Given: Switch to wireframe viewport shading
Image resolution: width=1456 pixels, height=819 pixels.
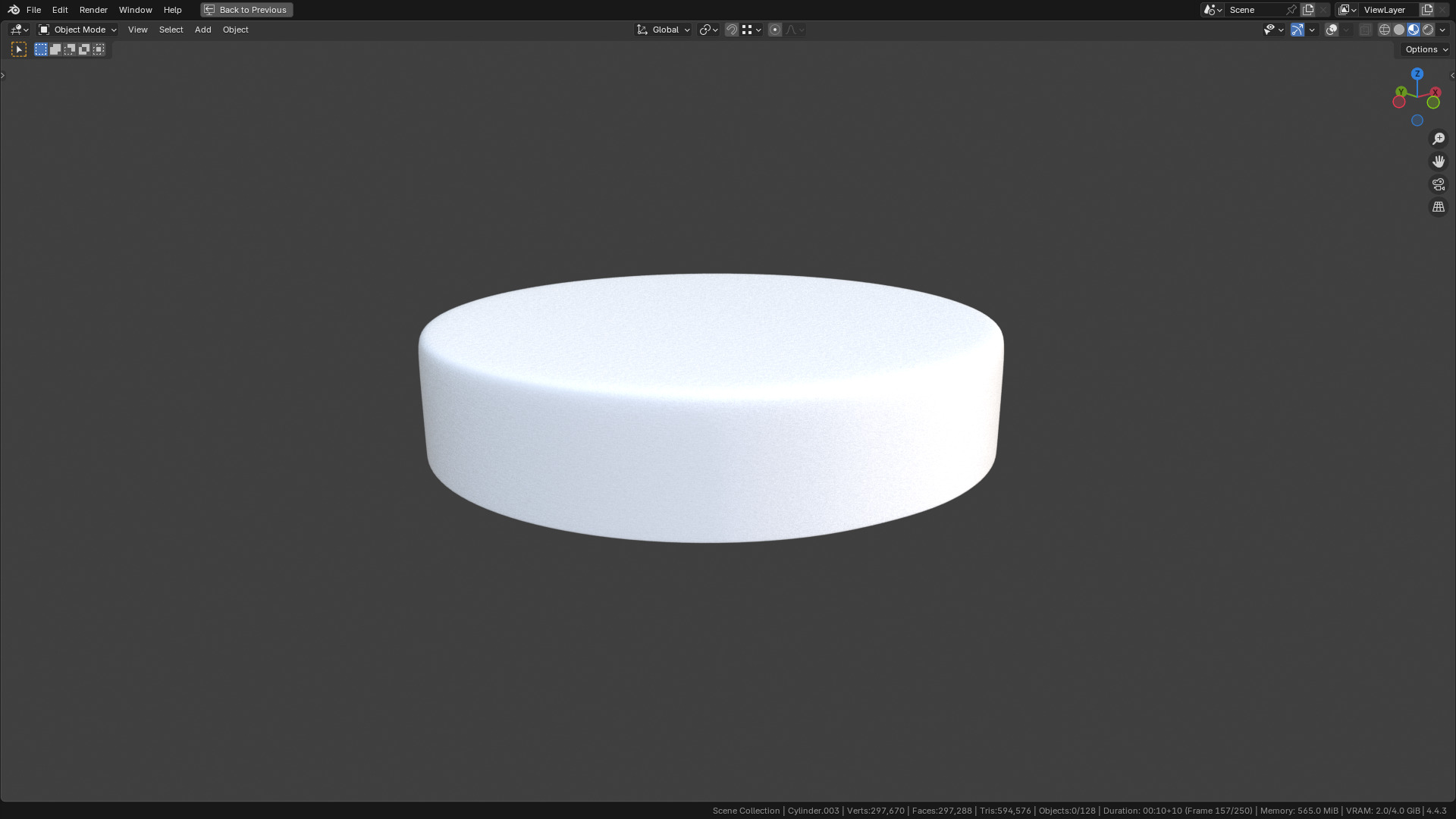Looking at the screenshot, I should (x=1385, y=30).
